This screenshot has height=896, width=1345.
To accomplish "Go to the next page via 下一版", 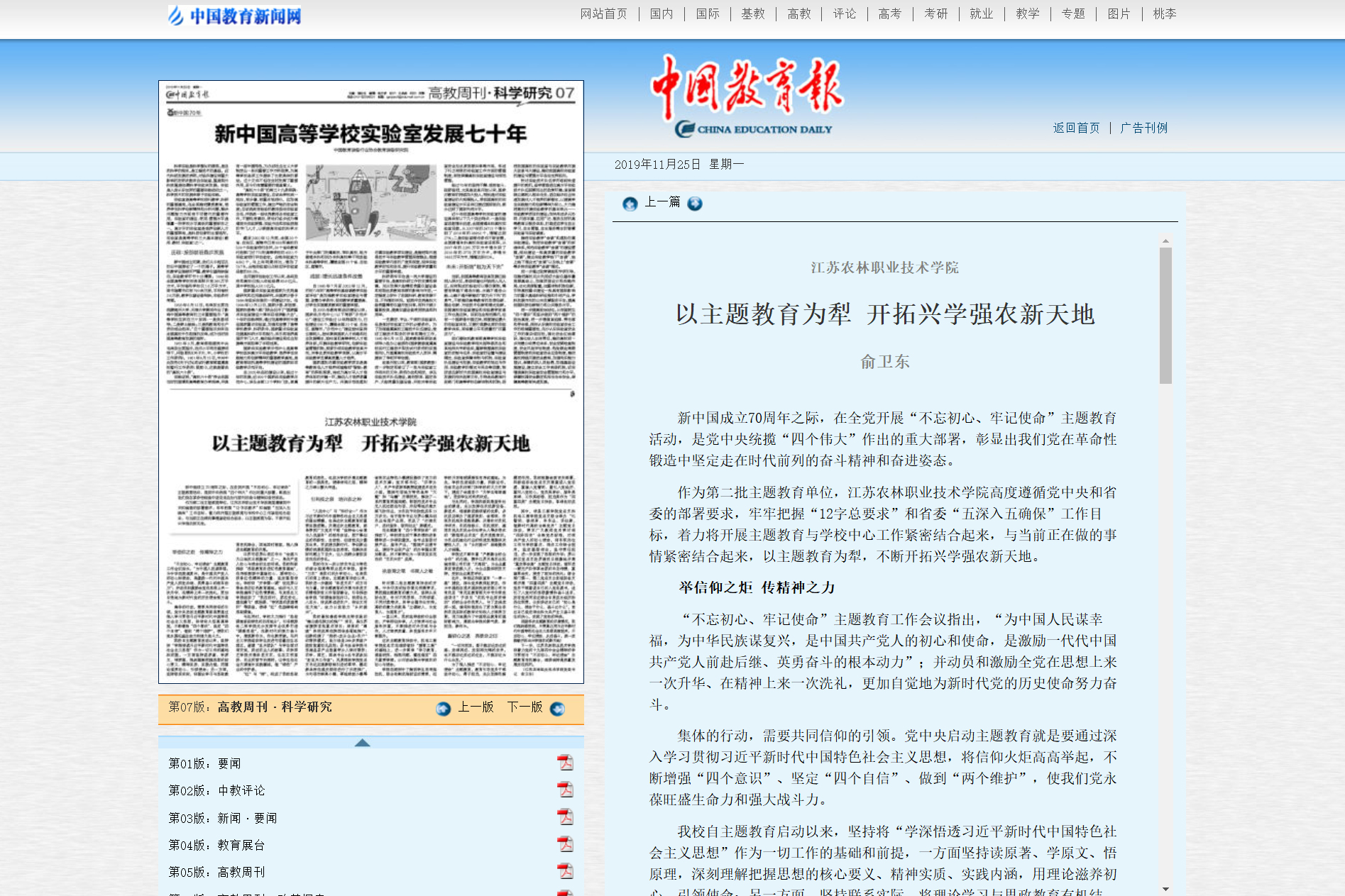I will (525, 707).
